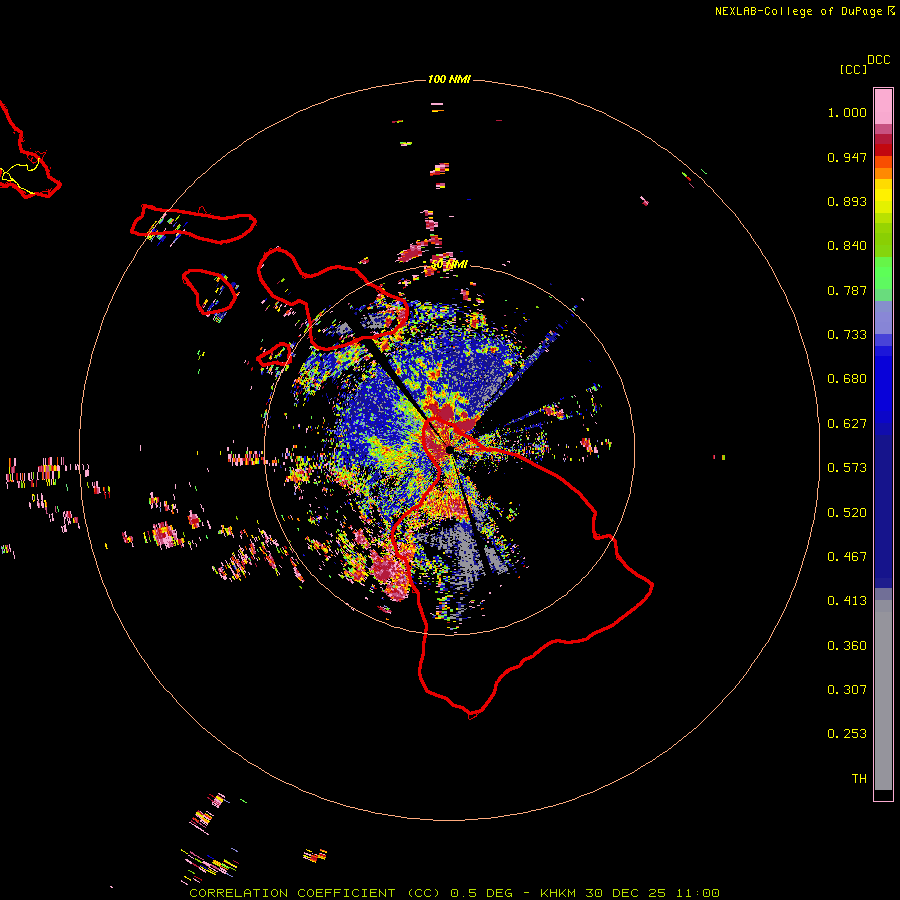Click the 0.680 legend value

(x=847, y=379)
